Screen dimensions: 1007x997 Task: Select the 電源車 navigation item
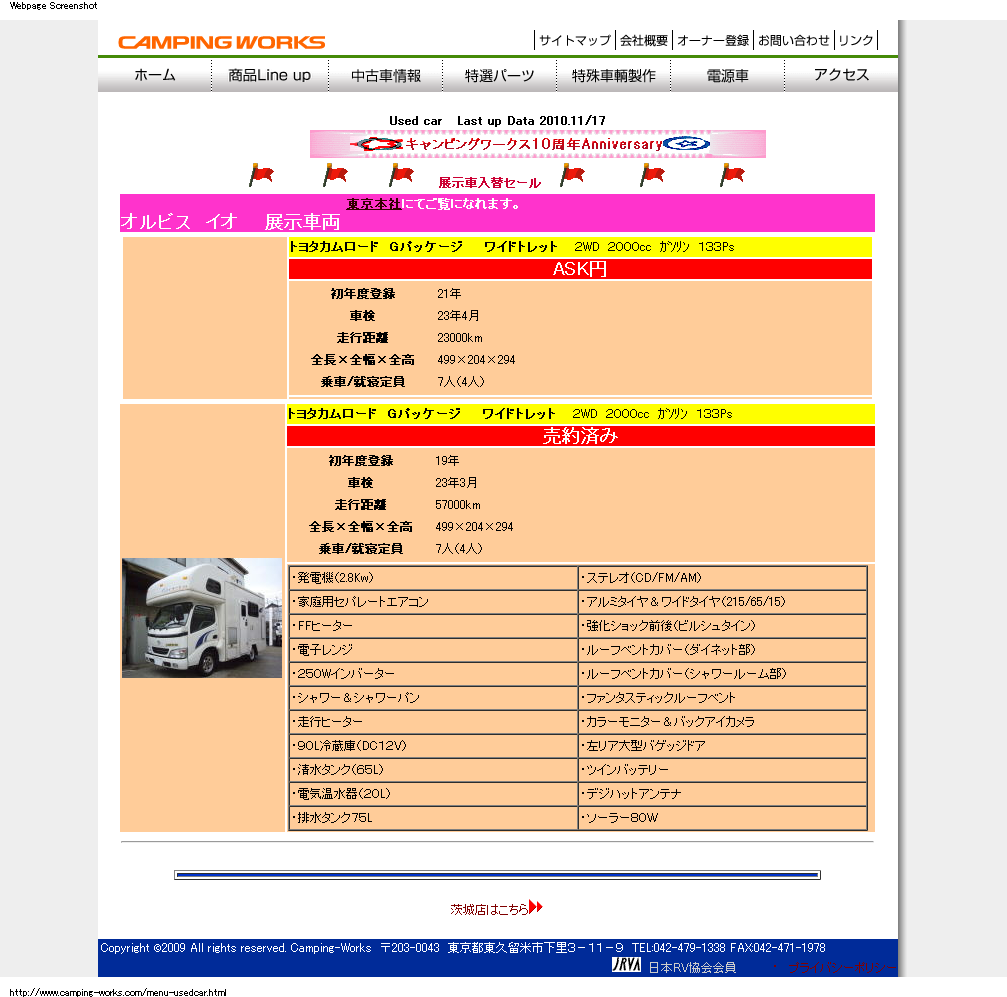tap(728, 75)
